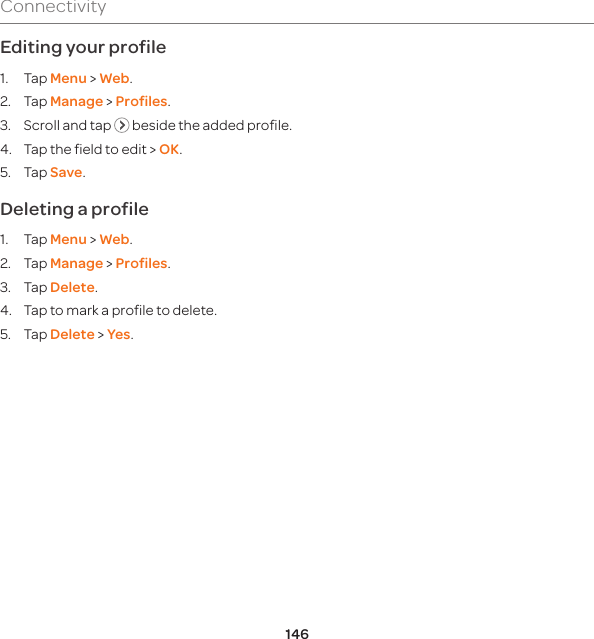Viewport: 594px width, 639px height.
Task: Click 'Scroll and tap' text in step 3
Action: (67, 126)
